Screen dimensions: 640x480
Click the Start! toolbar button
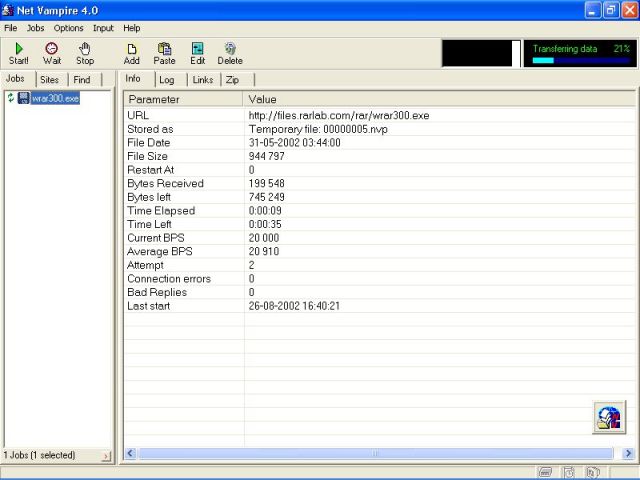tap(19, 53)
